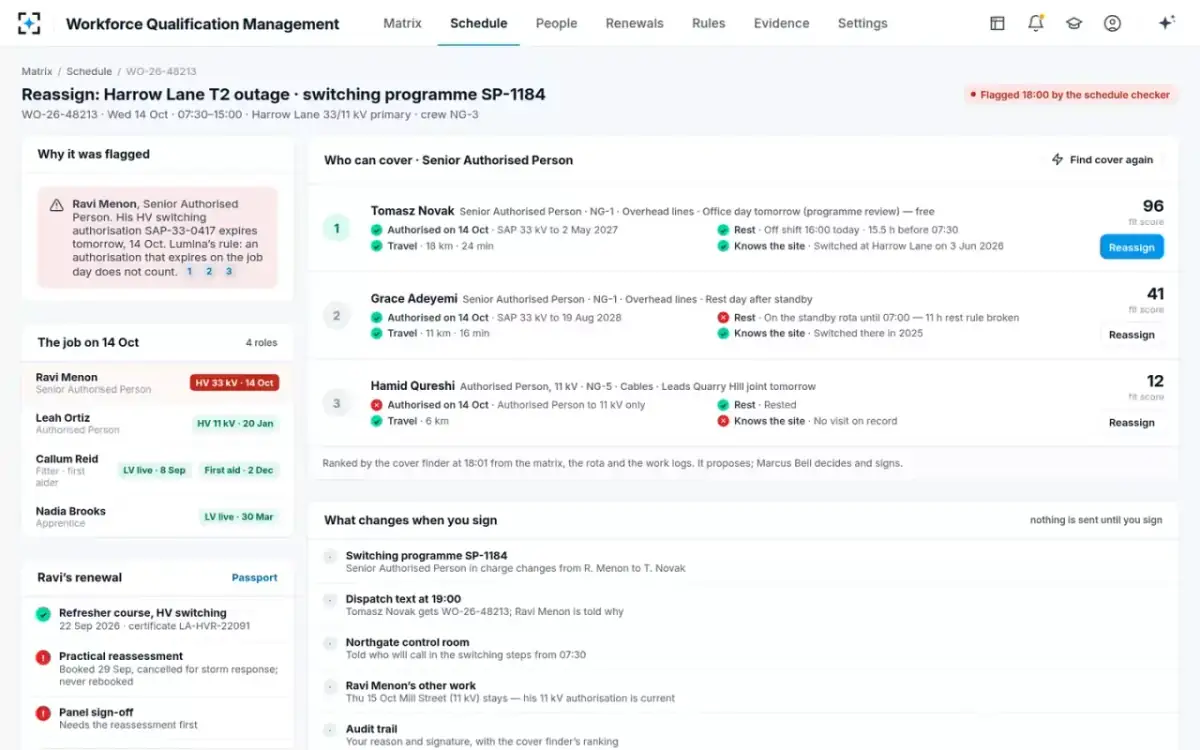Click Callum Reid's LV live · 8 Sep tag
Image resolution: width=1200 pixels, height=750 pixels.
coord(153,470)
